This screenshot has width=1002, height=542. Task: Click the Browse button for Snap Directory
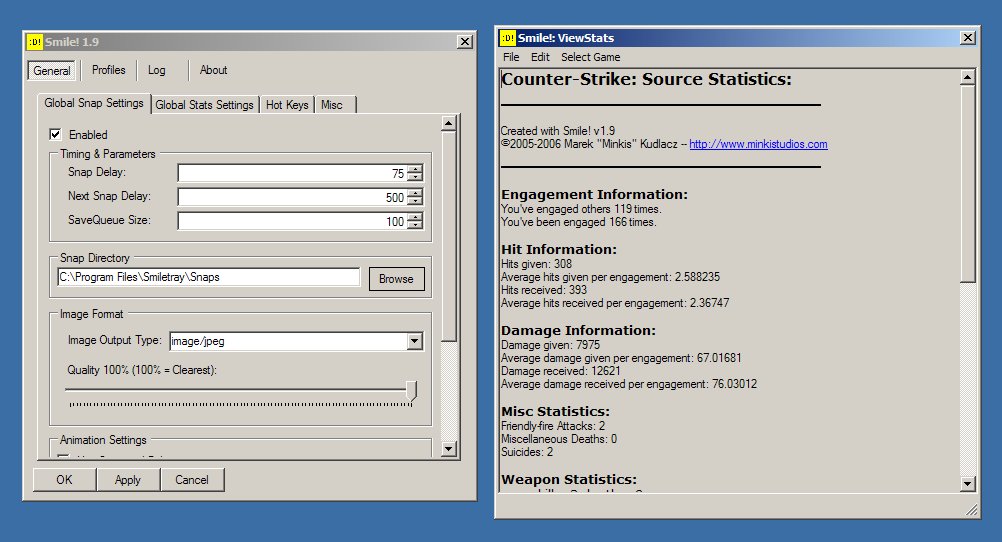(x=396, y=279)
